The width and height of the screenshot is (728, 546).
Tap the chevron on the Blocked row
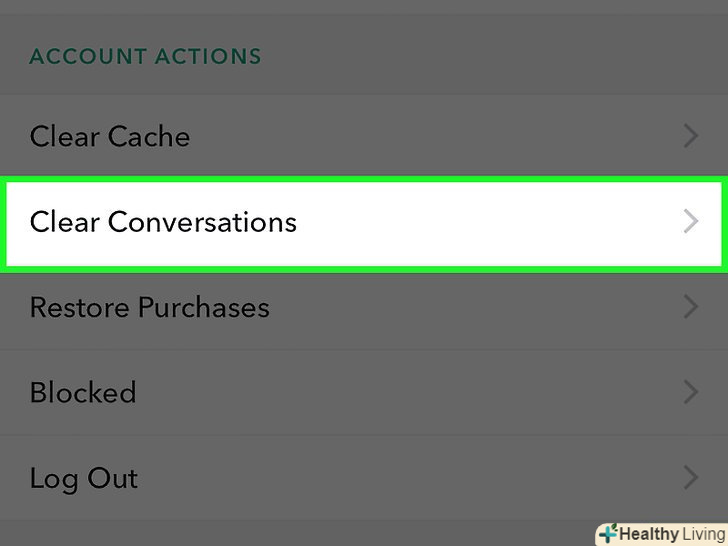point(690,392)
